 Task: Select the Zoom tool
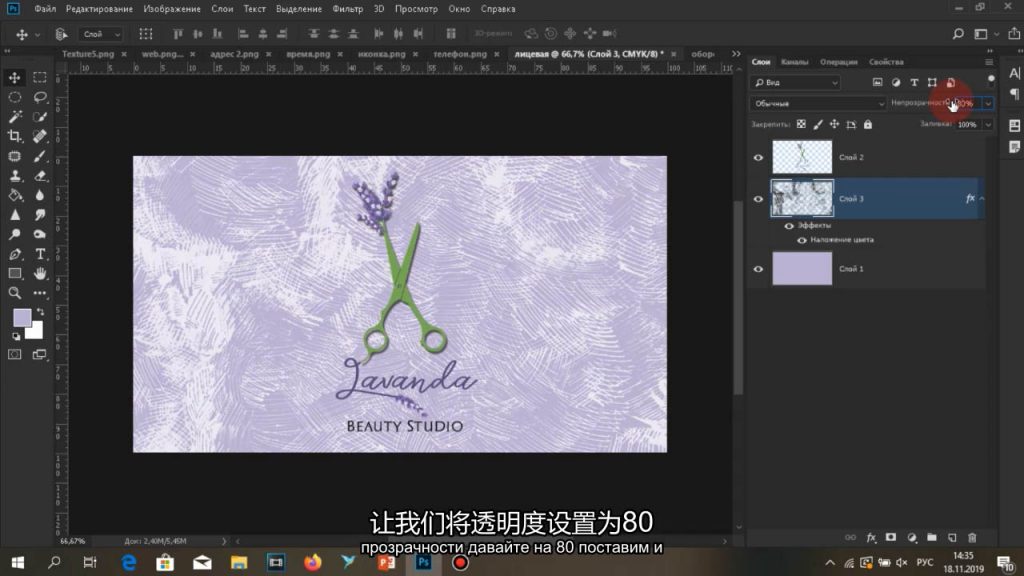pyautogui.click(x=14, y=293)
